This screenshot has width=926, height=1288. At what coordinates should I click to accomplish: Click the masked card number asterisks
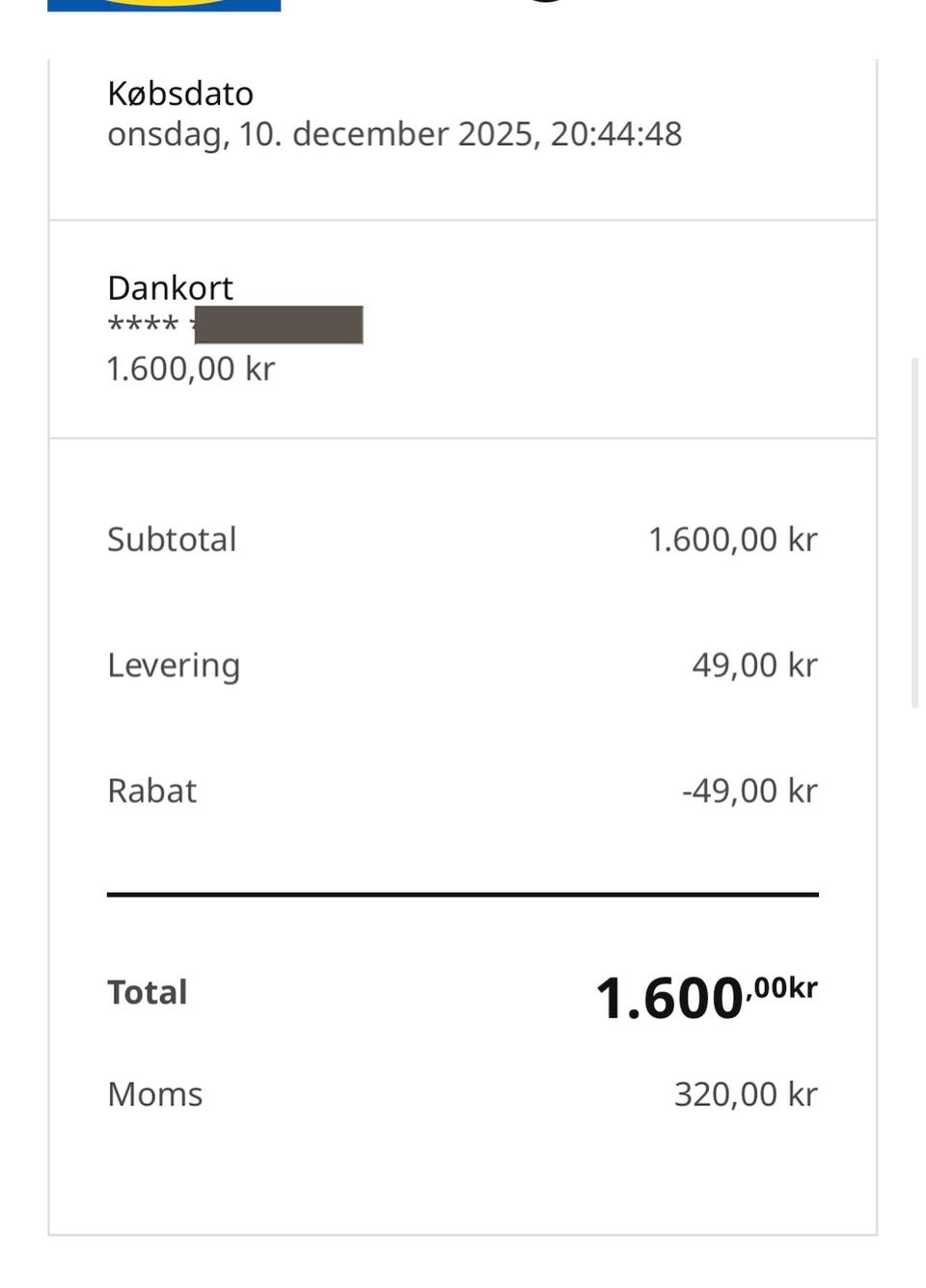coord(143,325)
